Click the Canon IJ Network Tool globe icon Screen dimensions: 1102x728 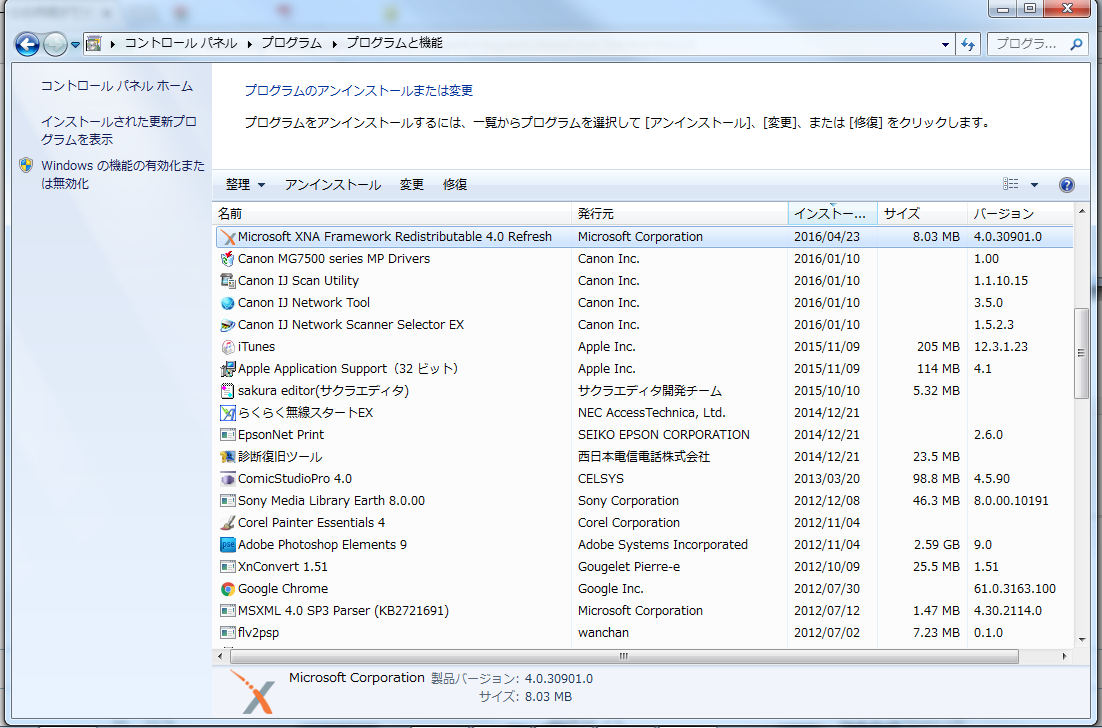(228, 303)
